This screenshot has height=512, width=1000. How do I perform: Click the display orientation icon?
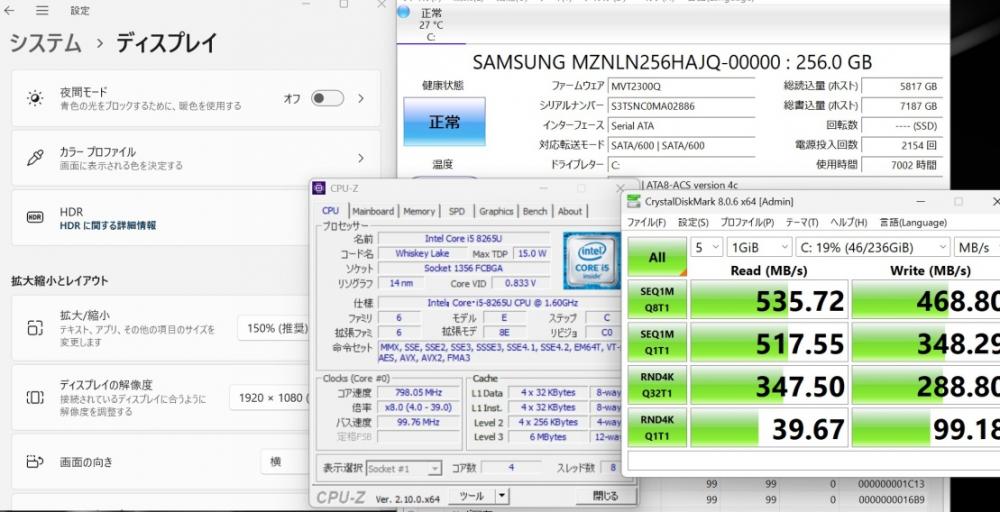click(34, 462)
